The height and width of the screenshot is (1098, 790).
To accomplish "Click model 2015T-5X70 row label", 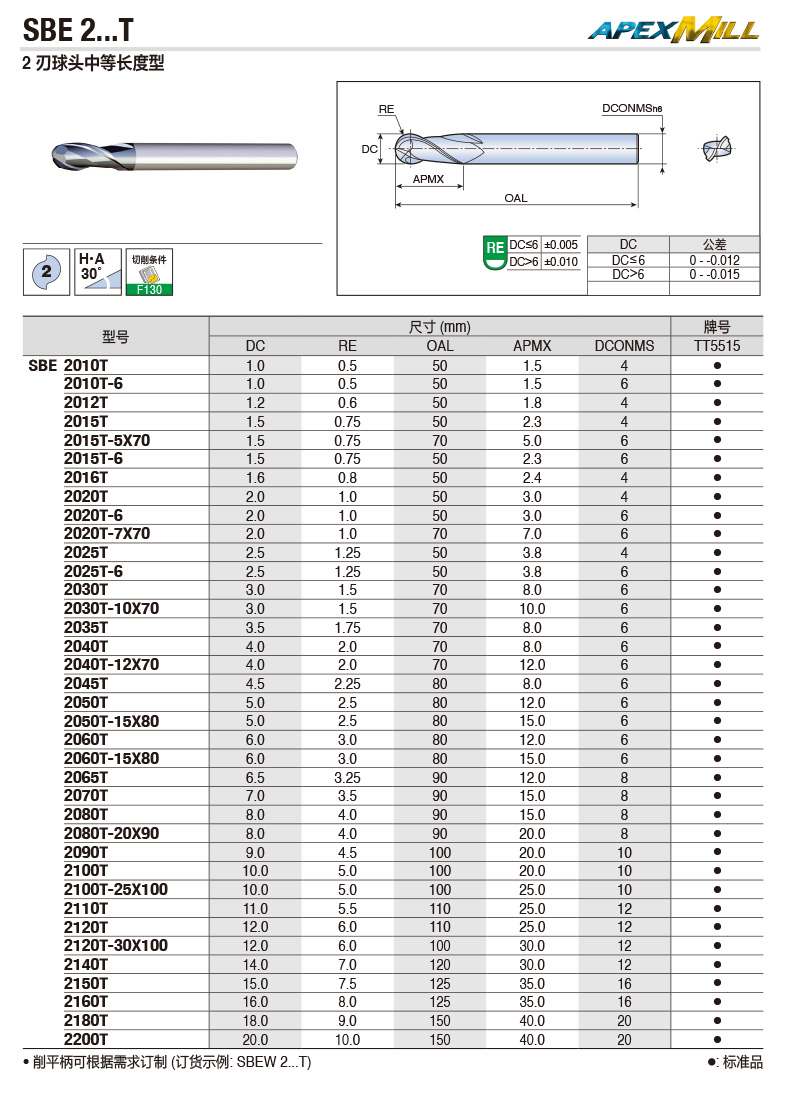I will [x=107, y=440].
